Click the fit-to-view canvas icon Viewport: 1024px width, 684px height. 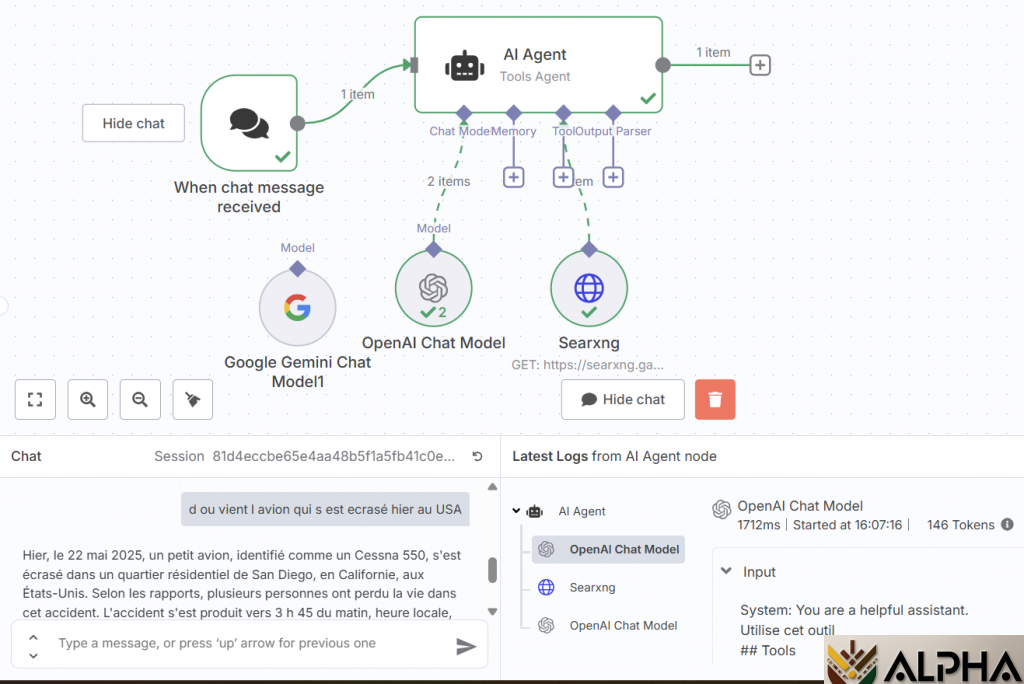[35, 399]
